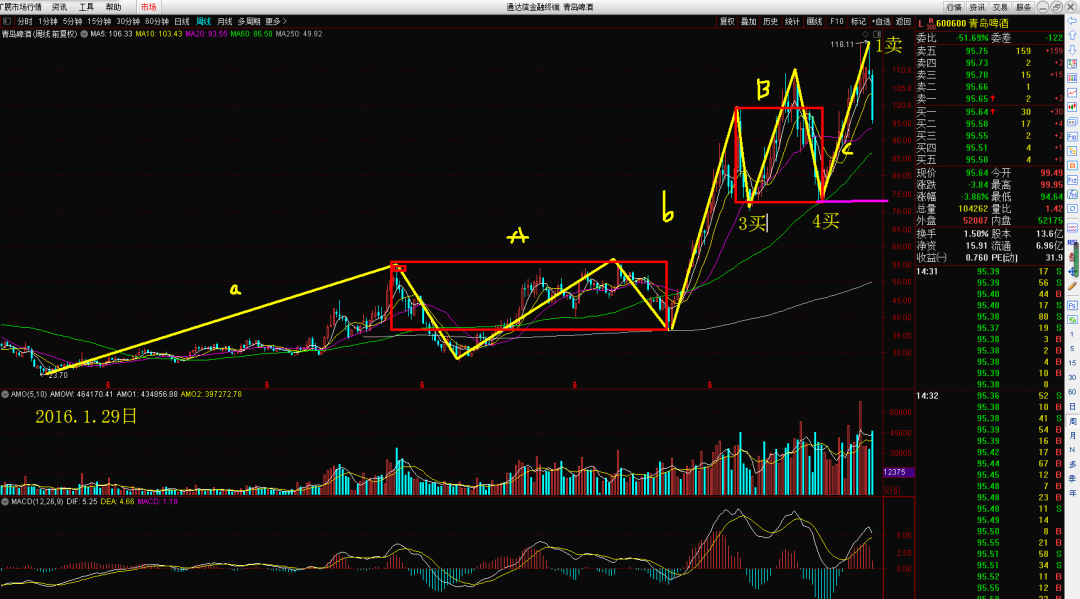The height and width of the screenshot is (599, 1080).
Task: Open dropdown arrow beside 青岛啤酒(周线 前复权)
Action: coord(84,34)
